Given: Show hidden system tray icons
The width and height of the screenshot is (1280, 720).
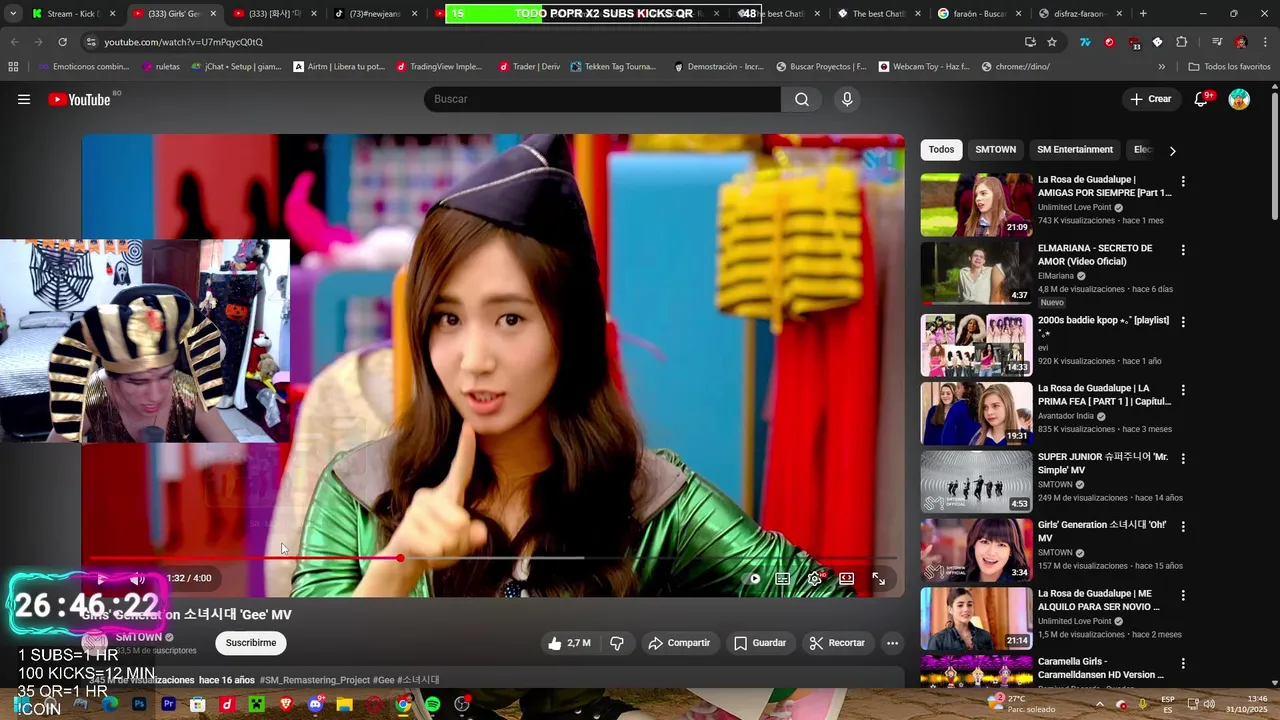Looking at the screenshot, I should tap(1098, 704).
